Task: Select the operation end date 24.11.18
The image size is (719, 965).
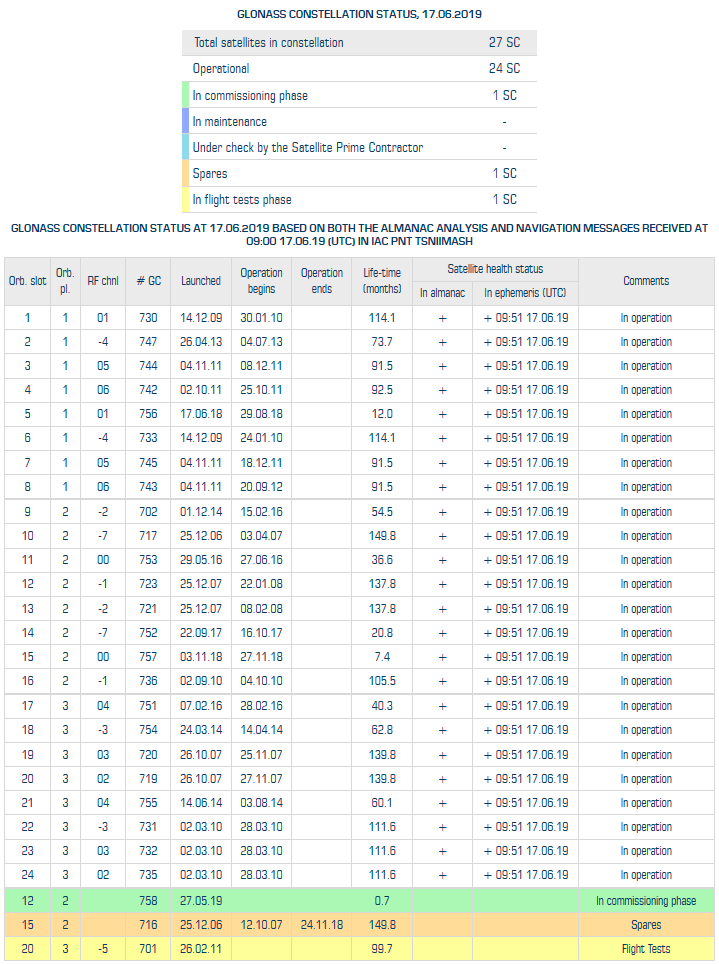Action: click(322, 925)
